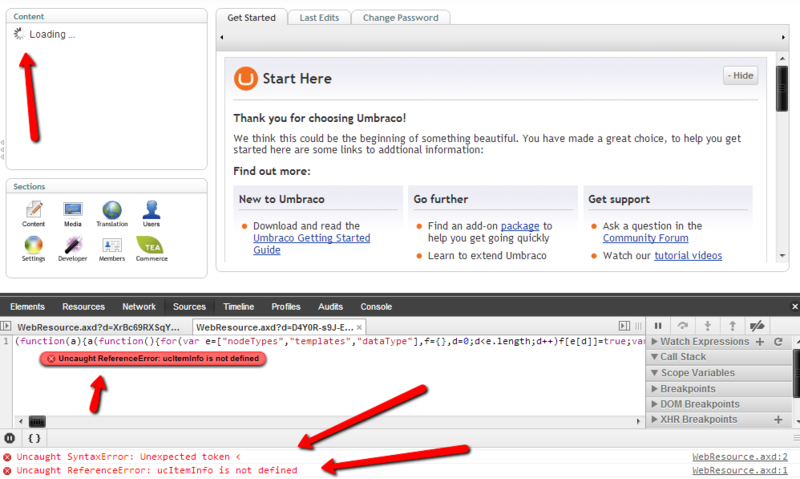Click the red error icon in code

tap(51, 359)
